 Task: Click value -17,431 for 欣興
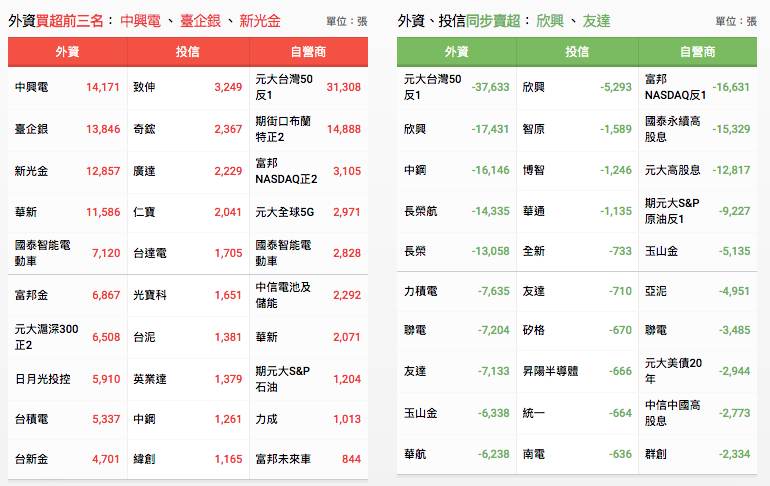(x=491, y=129)
